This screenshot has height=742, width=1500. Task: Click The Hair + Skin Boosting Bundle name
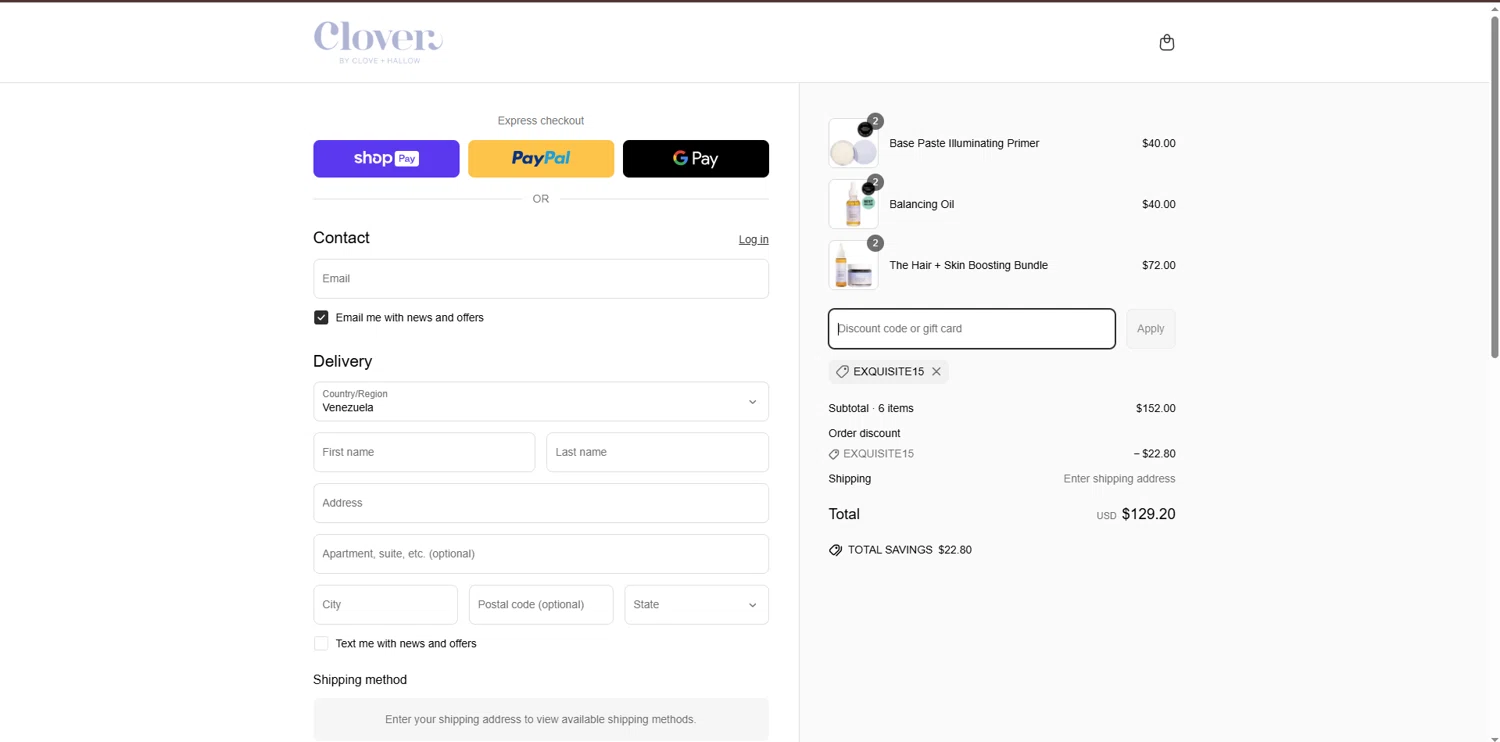[968, 265]
